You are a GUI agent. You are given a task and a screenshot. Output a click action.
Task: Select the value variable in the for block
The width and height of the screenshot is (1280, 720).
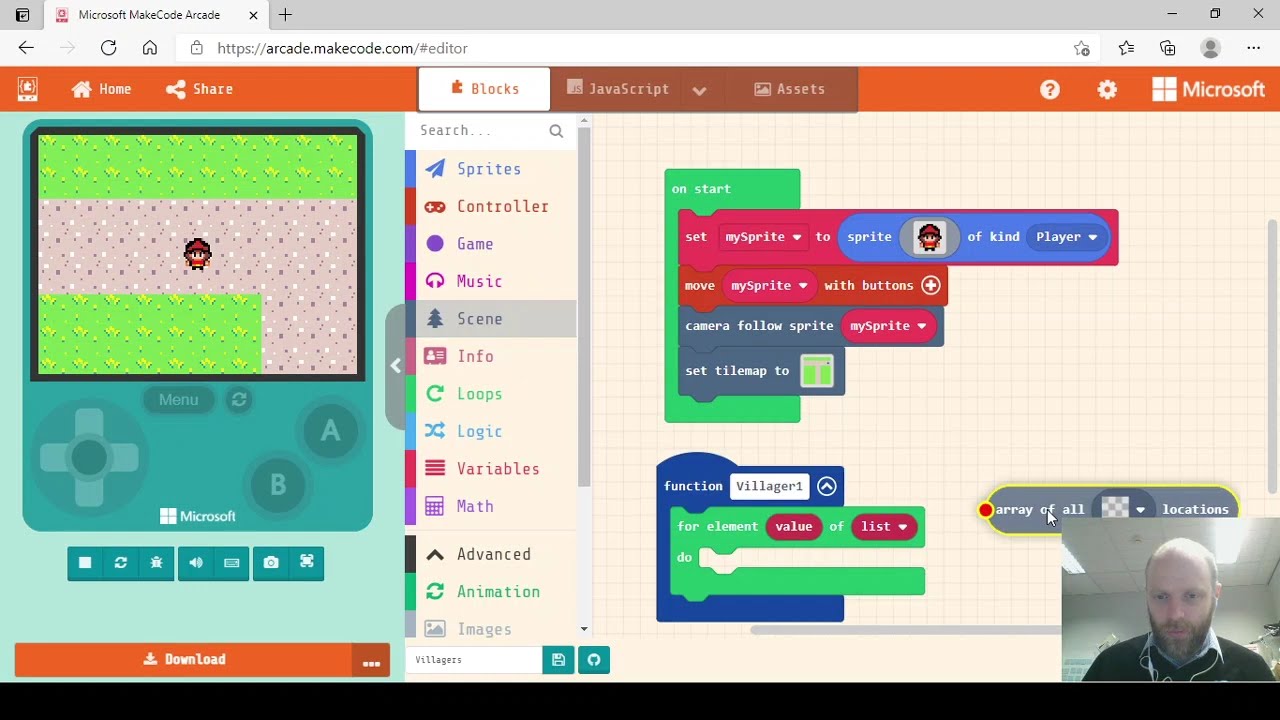point(794,527)
